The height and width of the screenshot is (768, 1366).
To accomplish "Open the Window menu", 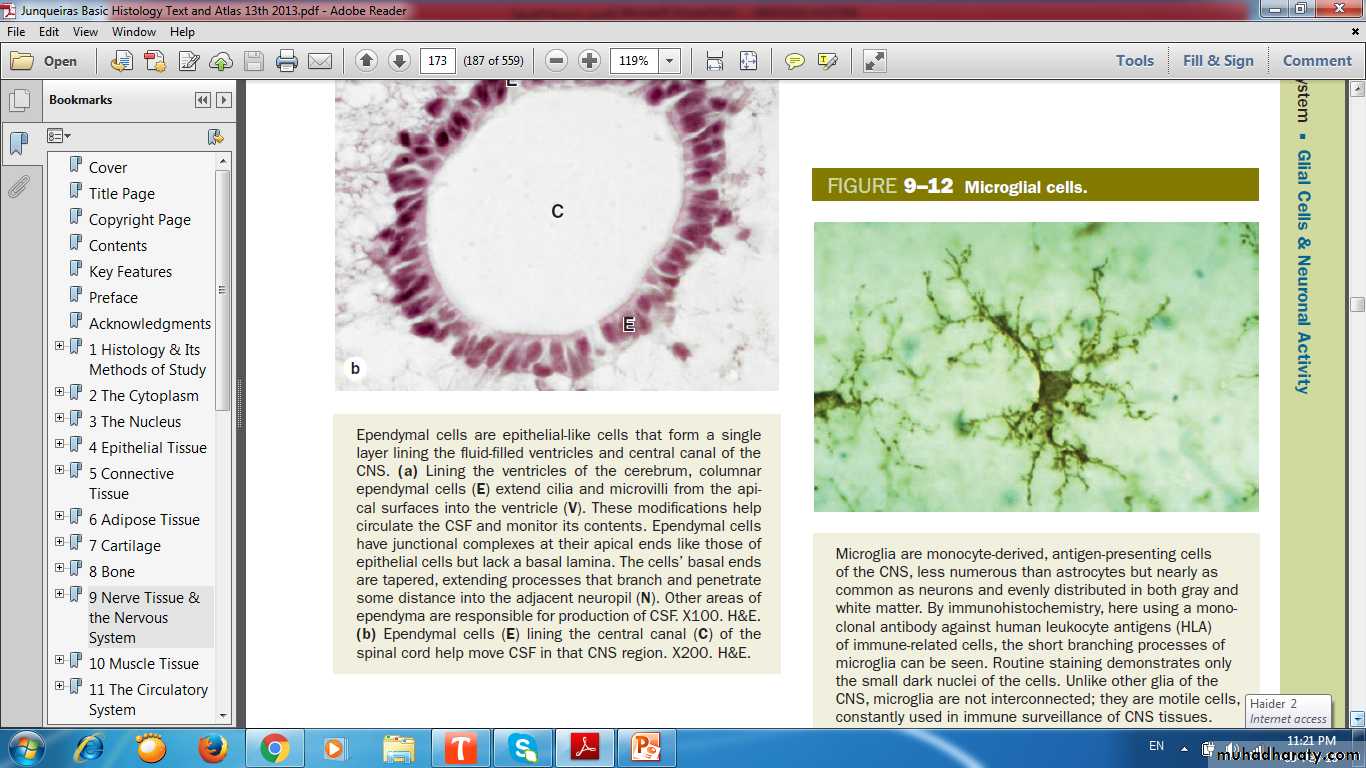I will 133,32.
